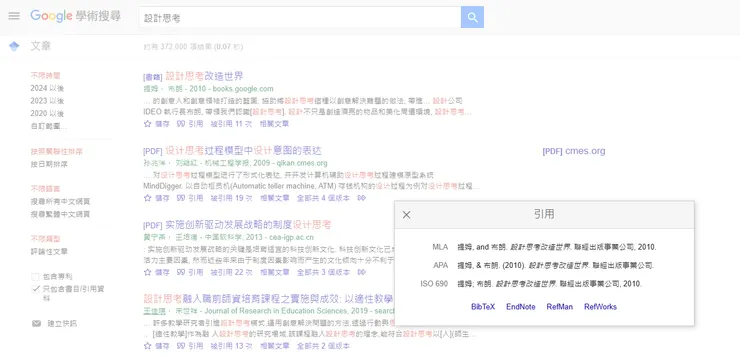
Task: Export citation as BibTeX
Action: (483, 307)
